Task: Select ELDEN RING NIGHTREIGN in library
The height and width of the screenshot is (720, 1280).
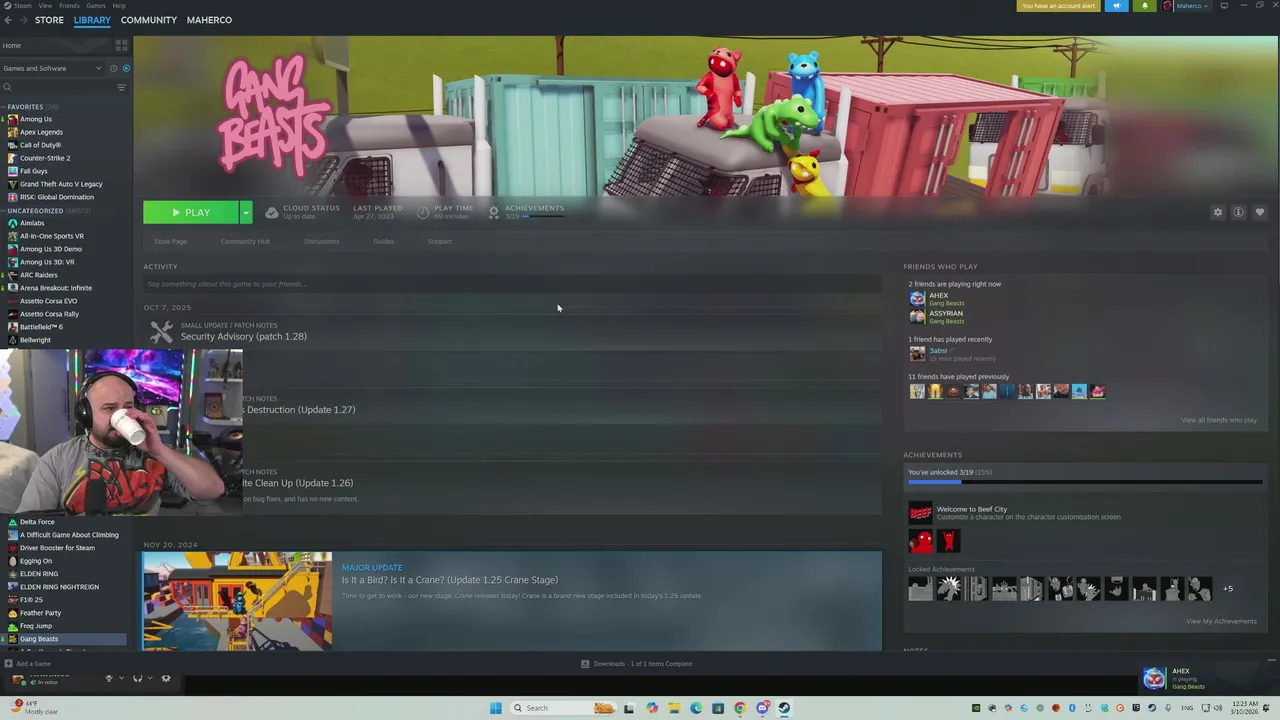Action: 59,587
